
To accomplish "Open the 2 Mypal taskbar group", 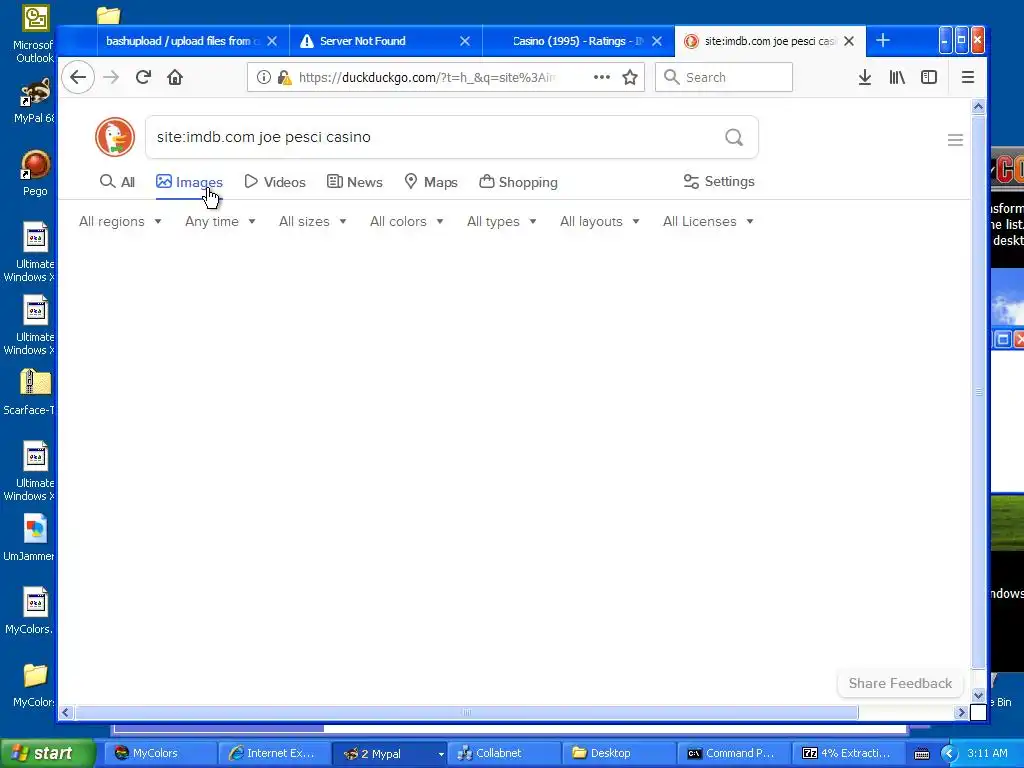I will [390, 753].
